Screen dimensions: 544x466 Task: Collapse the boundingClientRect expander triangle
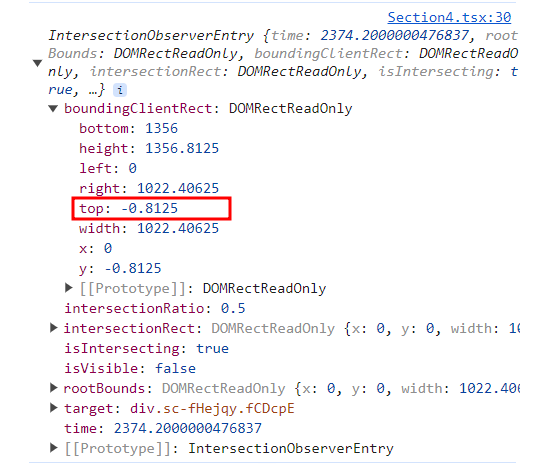(53, 109)
